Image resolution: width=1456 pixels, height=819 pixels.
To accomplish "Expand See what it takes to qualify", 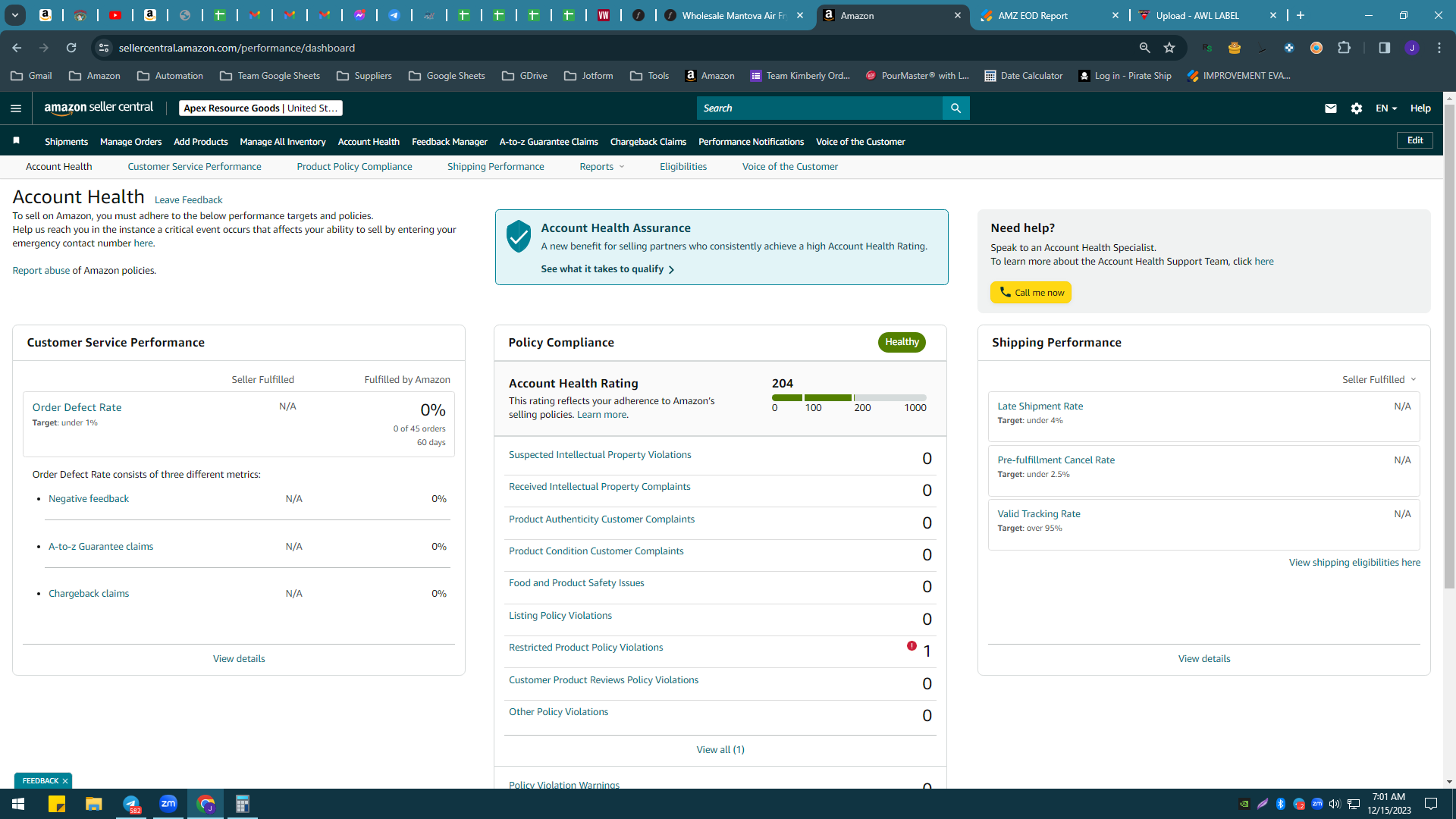I will (x=607, y=269).
